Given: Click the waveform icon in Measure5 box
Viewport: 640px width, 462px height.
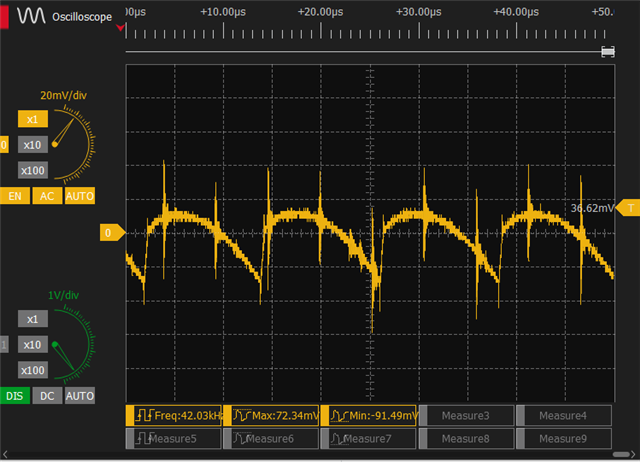Looking at the screenshot, I should (145, 438).
